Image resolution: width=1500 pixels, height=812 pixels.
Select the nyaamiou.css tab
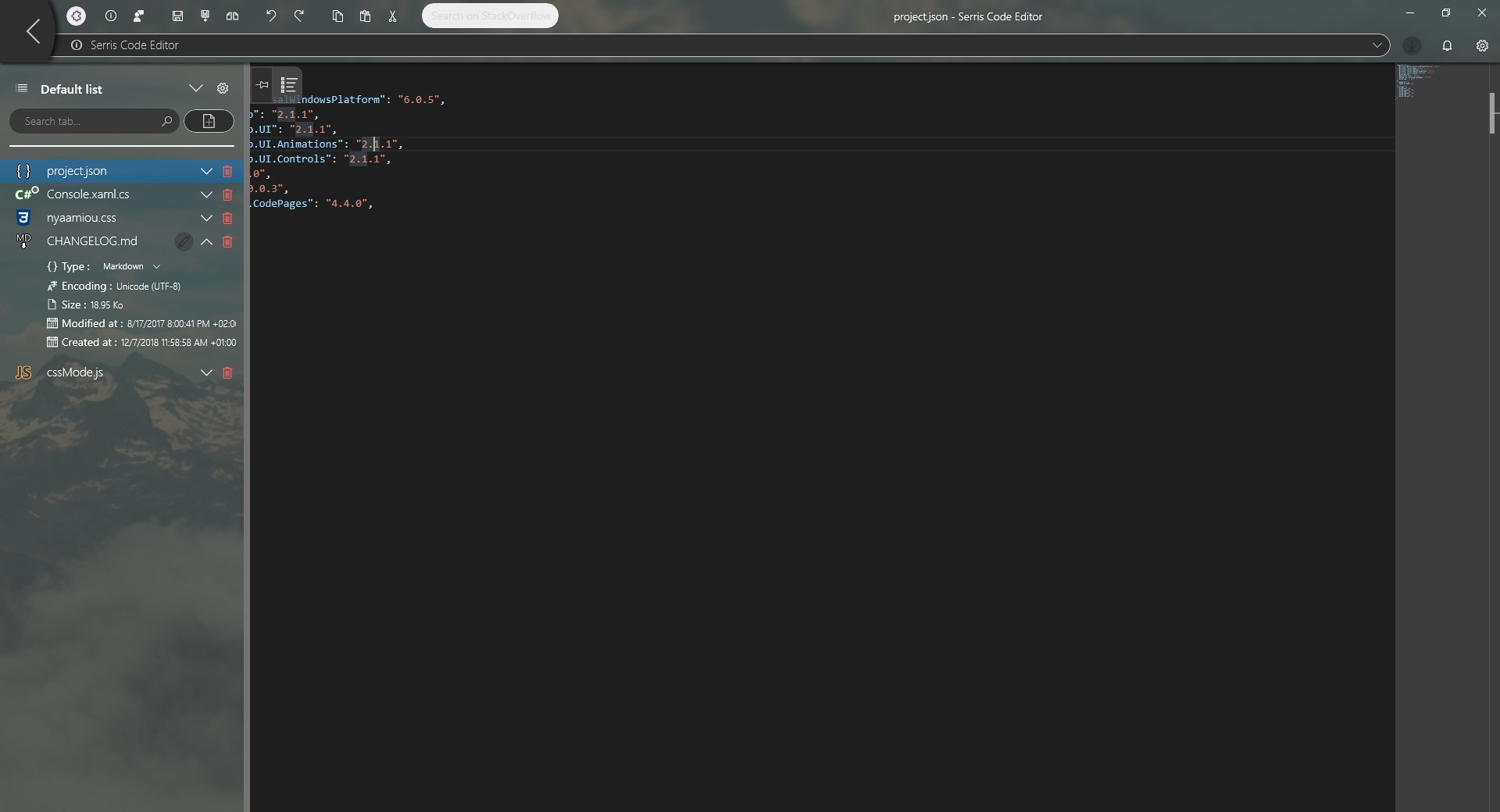coord(82,219)
